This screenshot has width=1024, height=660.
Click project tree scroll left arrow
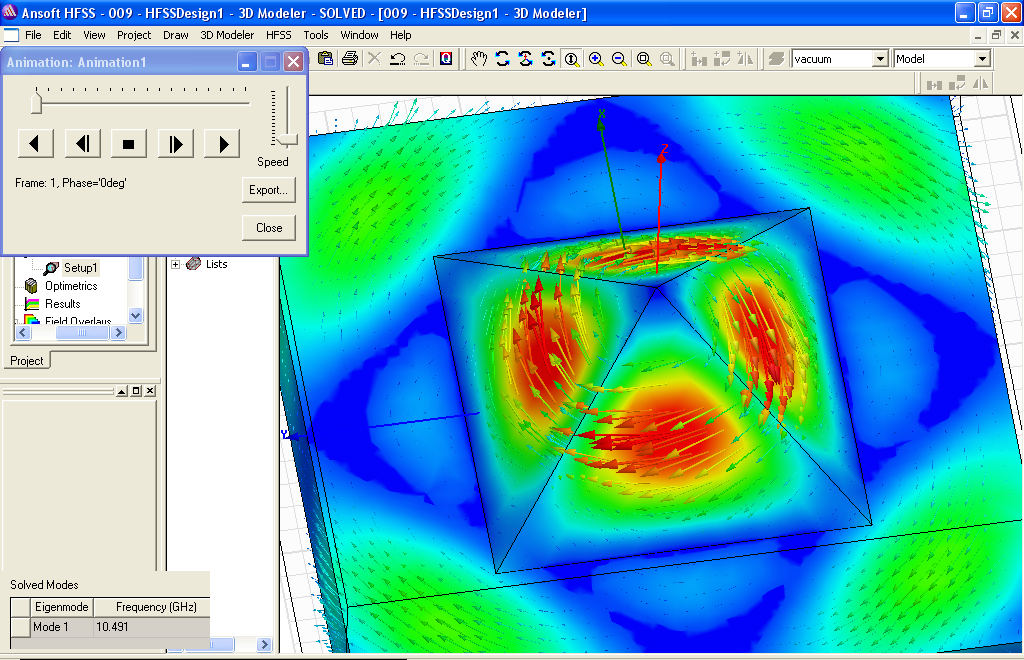coord(22,332)
